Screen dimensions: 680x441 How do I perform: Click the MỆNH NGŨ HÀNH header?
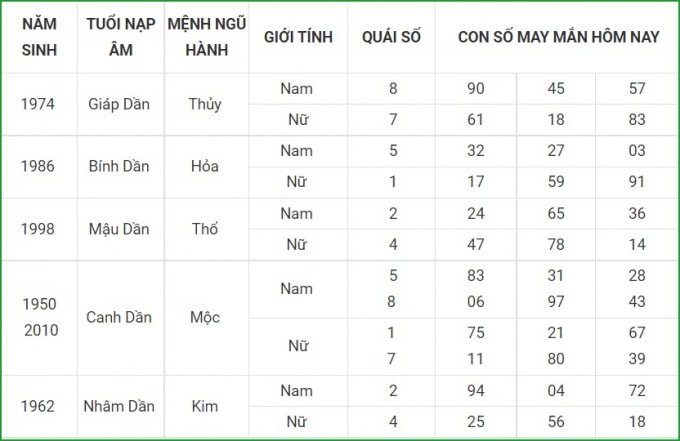(206, 37)
